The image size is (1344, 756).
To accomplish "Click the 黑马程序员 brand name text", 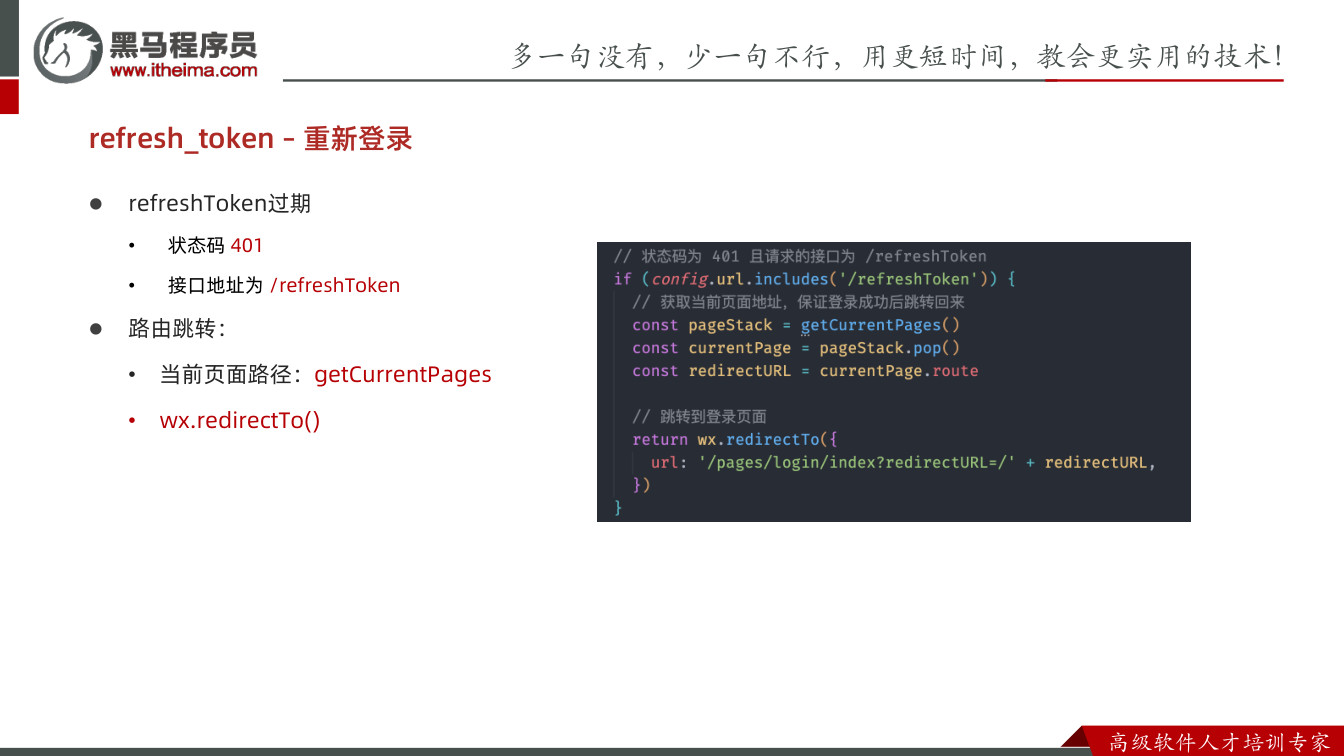I will [x=184, y=44].
